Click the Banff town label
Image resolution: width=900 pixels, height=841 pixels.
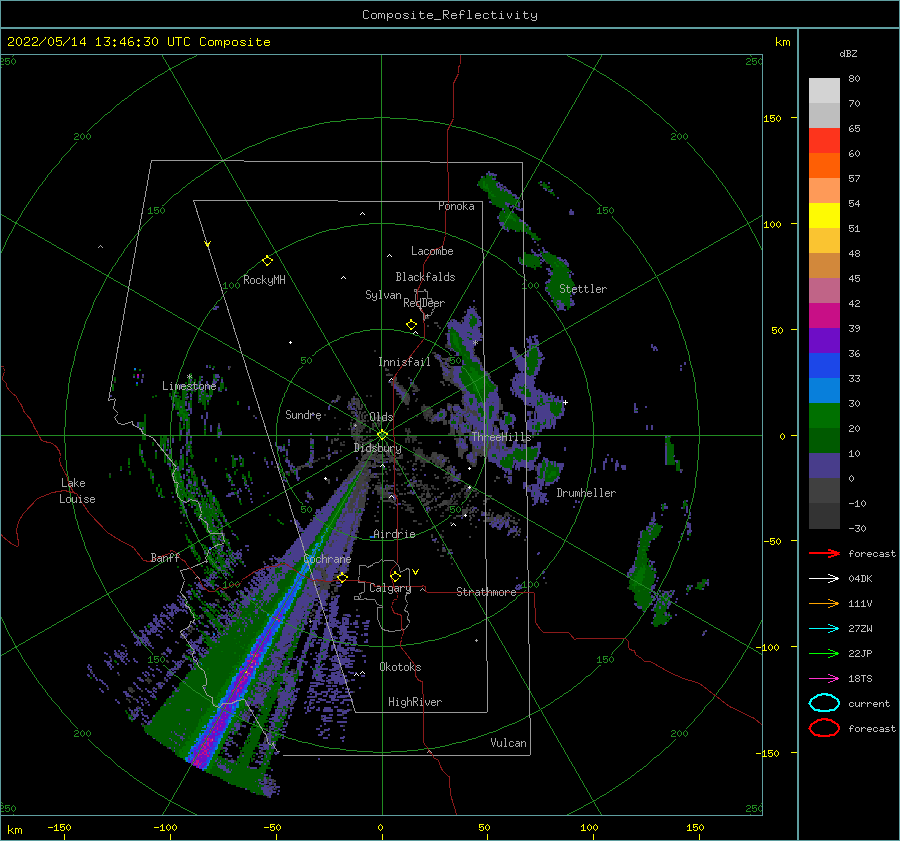pos(165,558)
